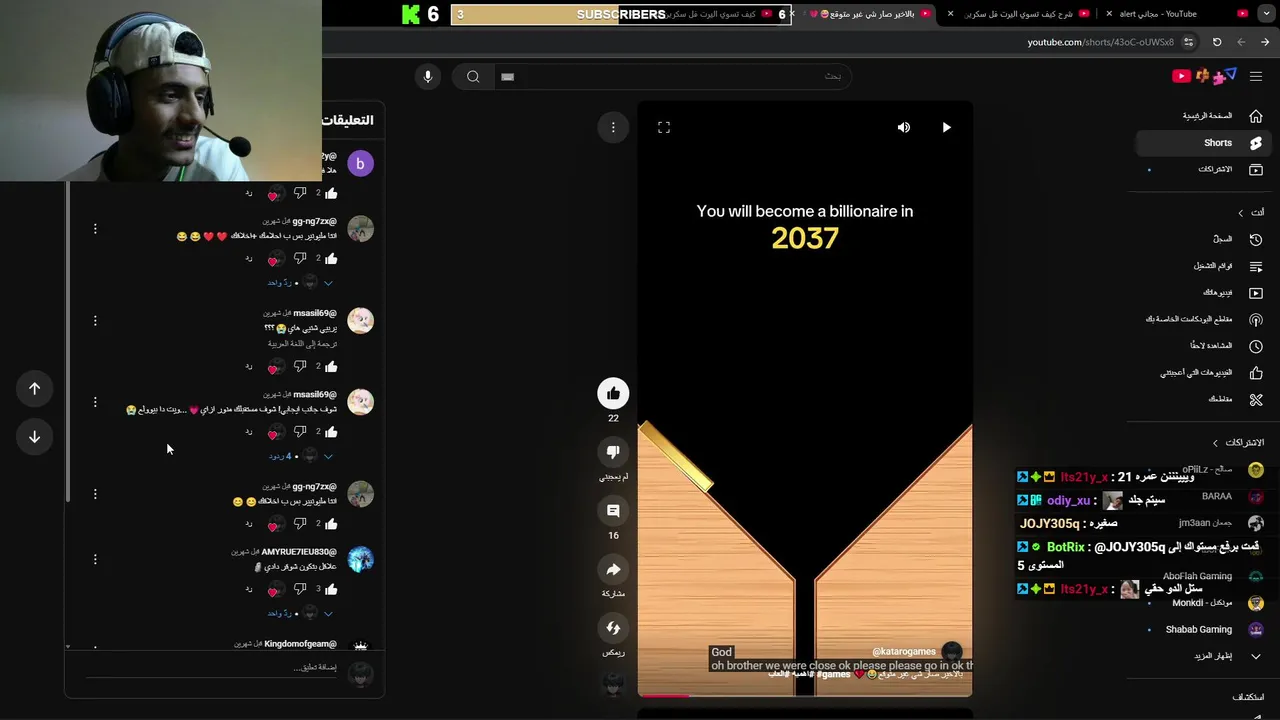Open site settings icon in address bar

pos(1188,42)
